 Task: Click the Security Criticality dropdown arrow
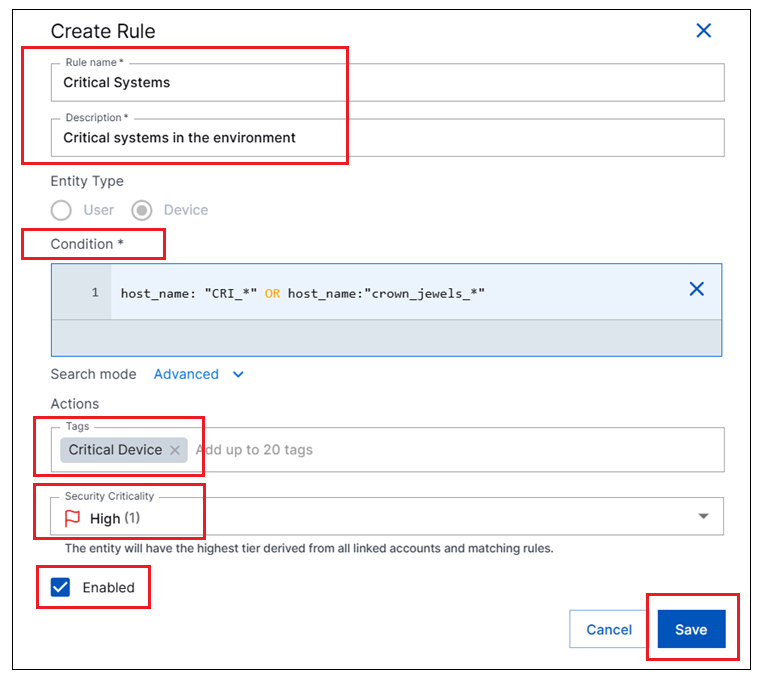703,517
